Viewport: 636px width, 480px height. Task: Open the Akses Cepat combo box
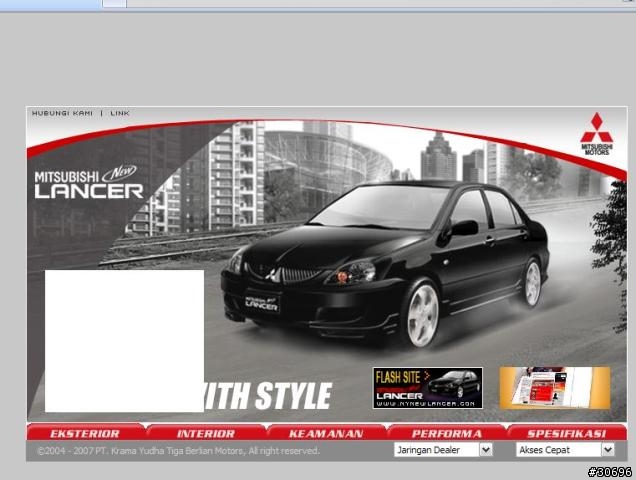(565, 450)
